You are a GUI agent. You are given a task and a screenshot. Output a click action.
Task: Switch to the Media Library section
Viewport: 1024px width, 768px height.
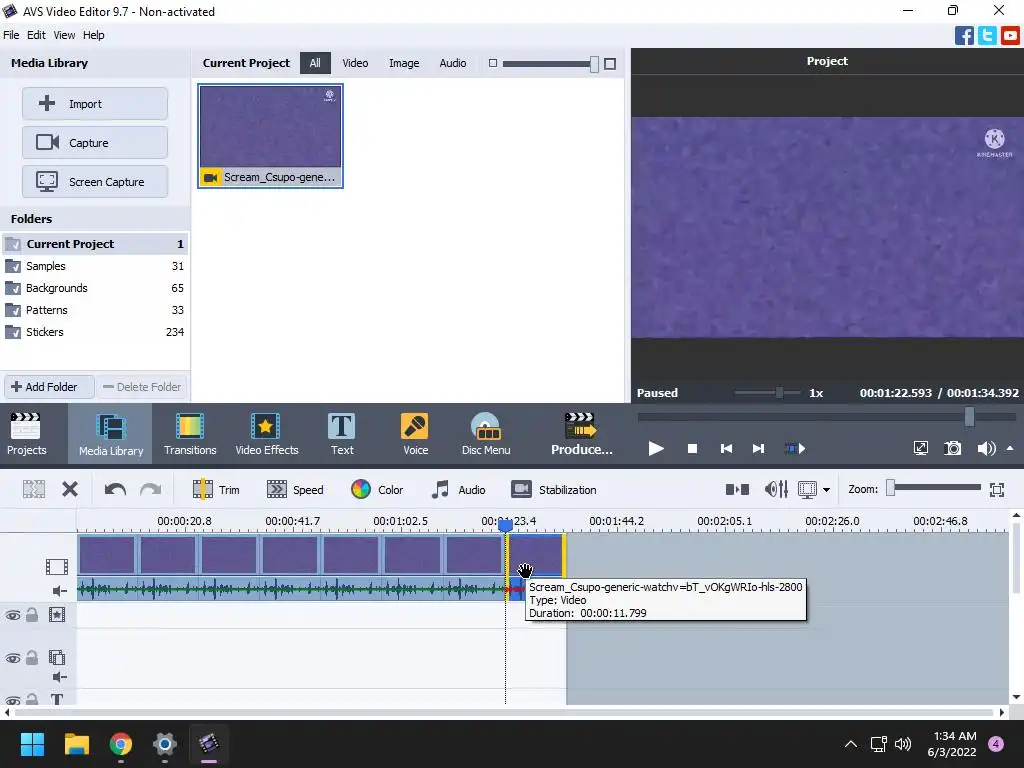(x=110, y=434)
